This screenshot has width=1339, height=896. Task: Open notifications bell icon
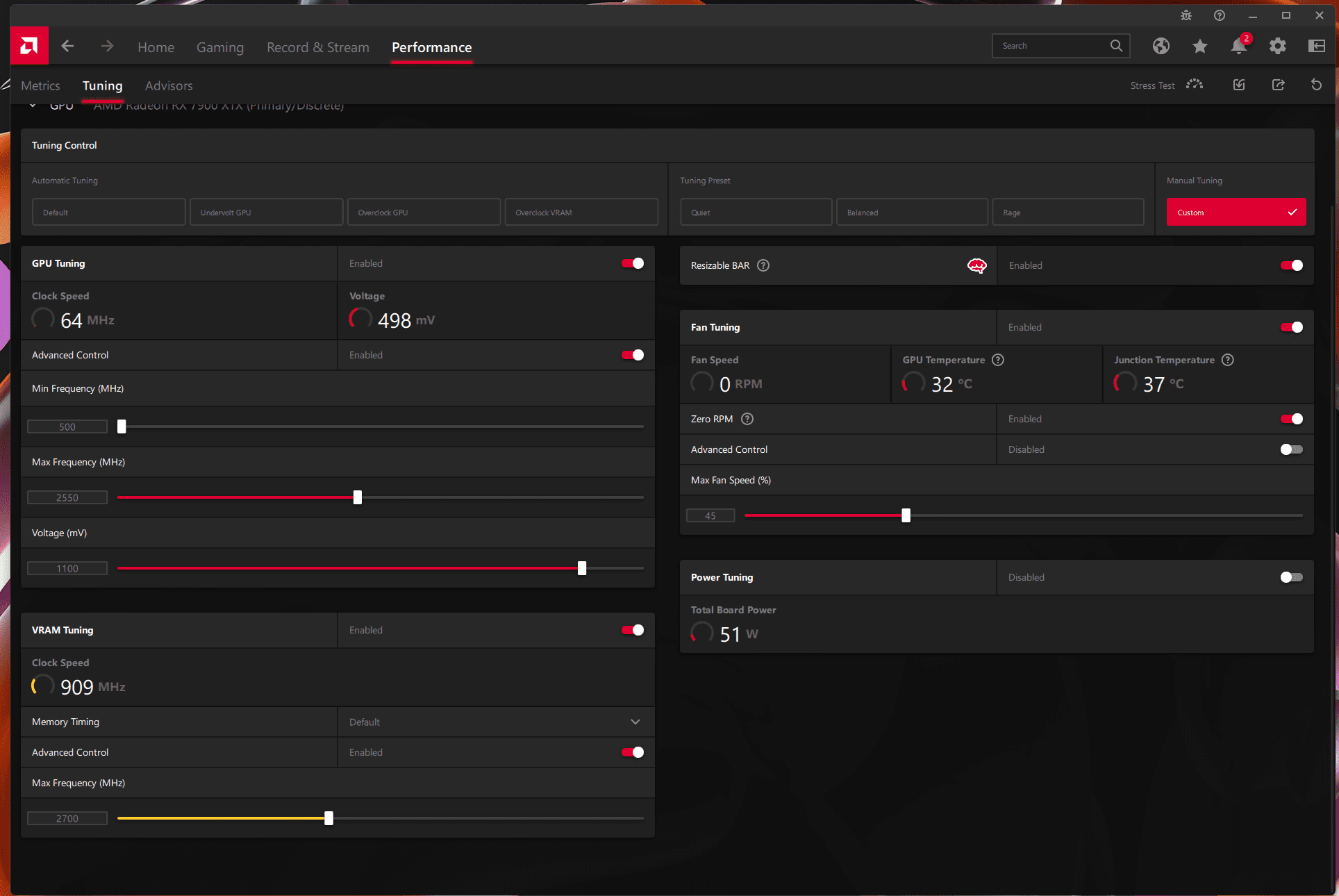(1239, 46)
